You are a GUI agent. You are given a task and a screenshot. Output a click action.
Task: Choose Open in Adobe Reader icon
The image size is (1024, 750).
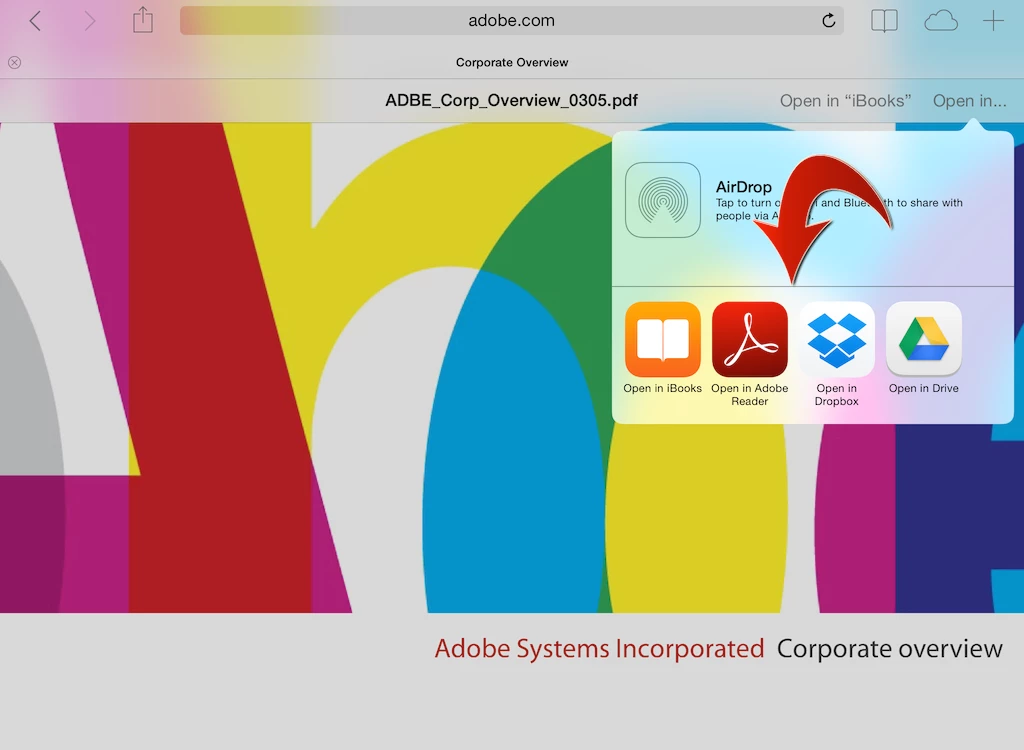(750, 339)
